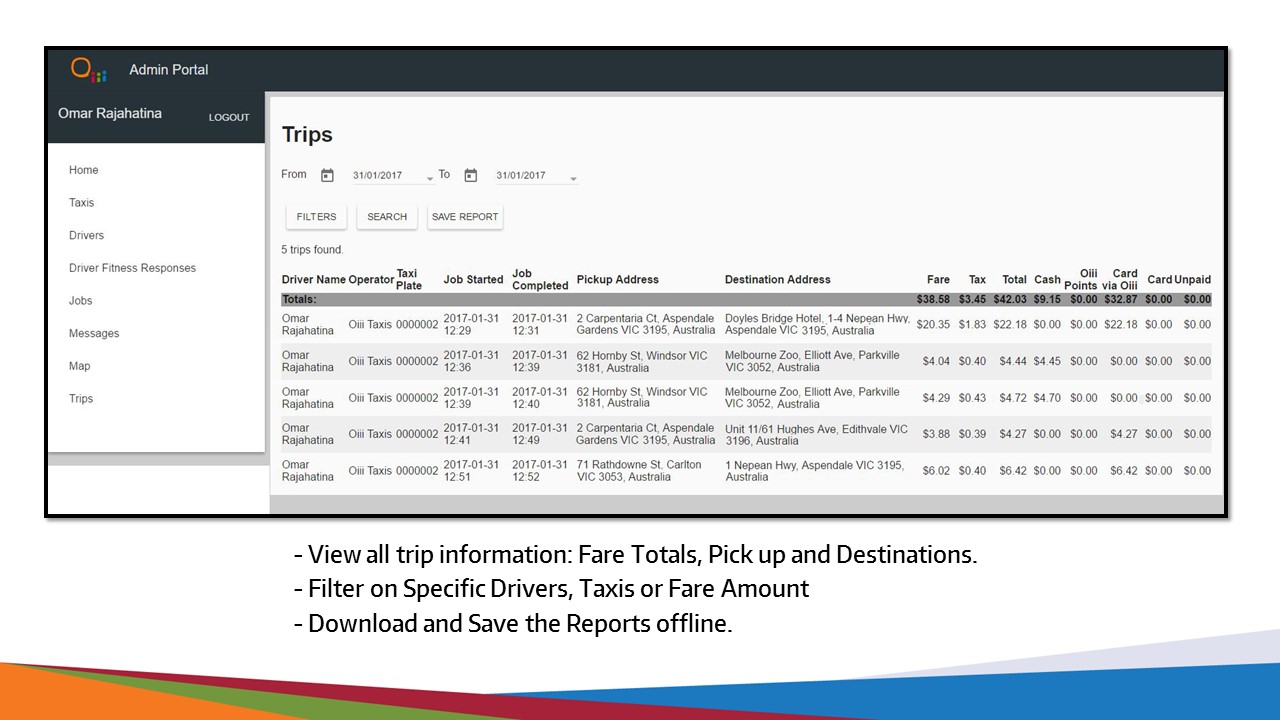This screenshot has width=1280, height=720.
Task: Click the From date field 31/01/2017
Action: [378, 176]
